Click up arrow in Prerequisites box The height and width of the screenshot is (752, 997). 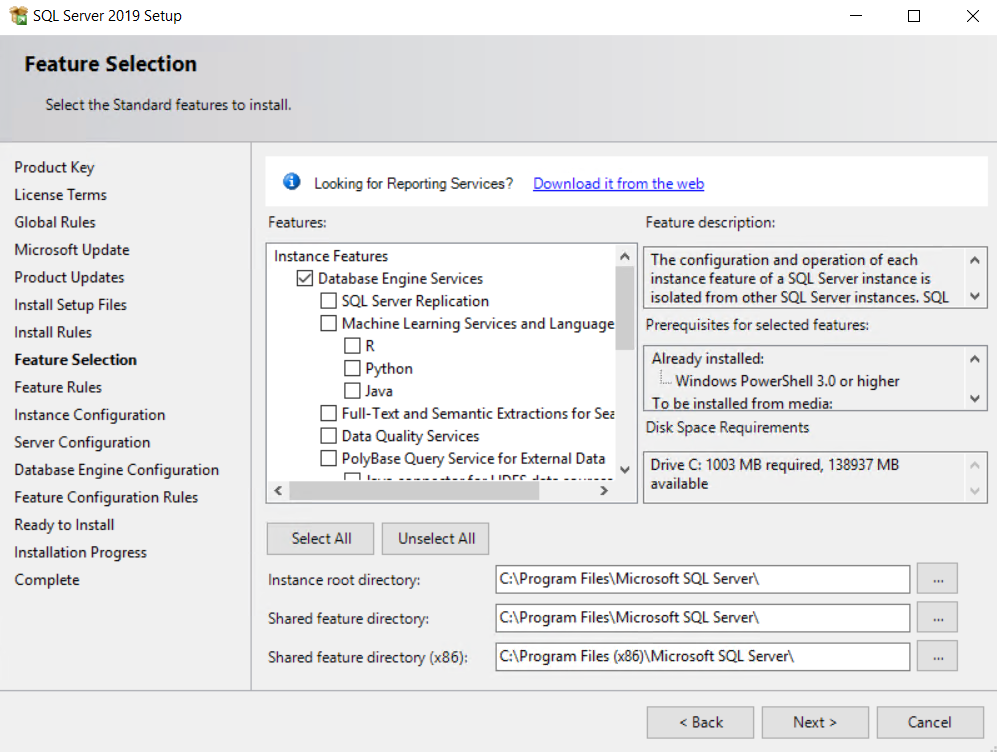tap(975, 359)
